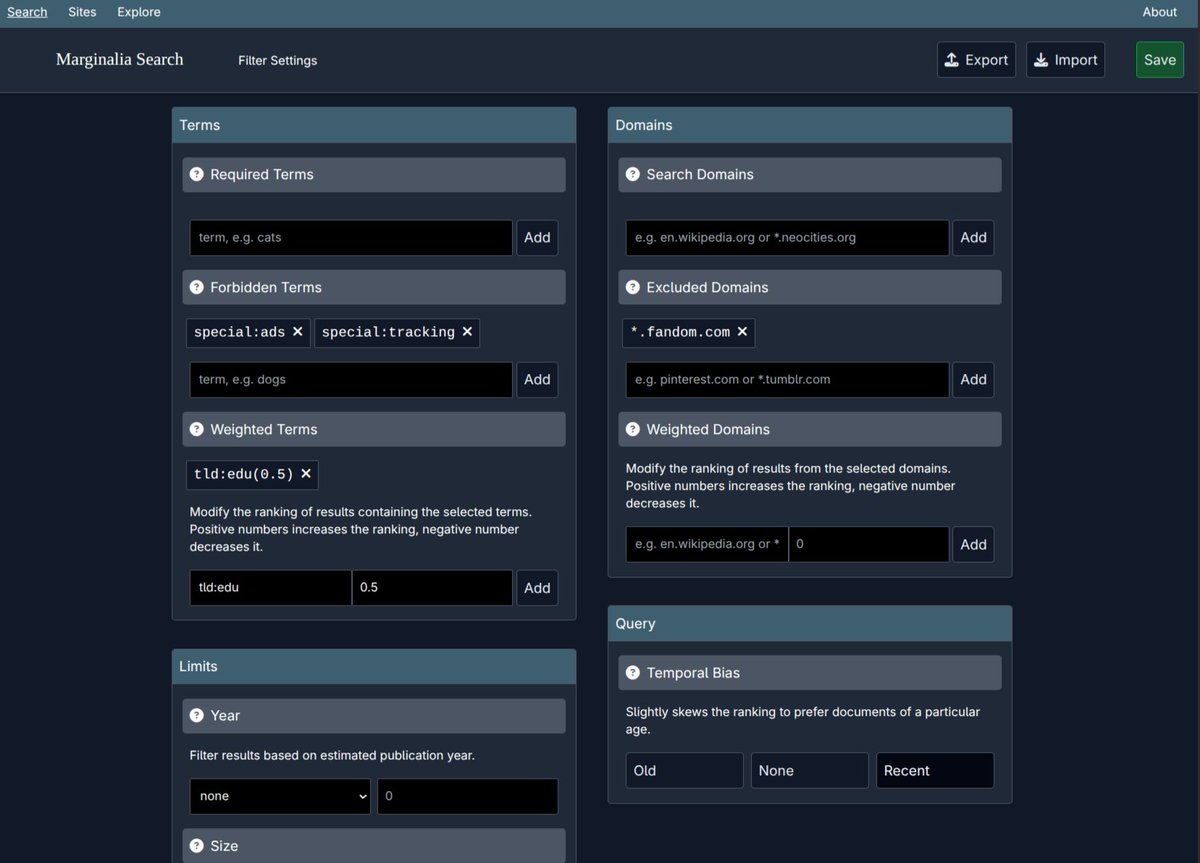Focus the weighted domain name field

(x=707, y=544)
